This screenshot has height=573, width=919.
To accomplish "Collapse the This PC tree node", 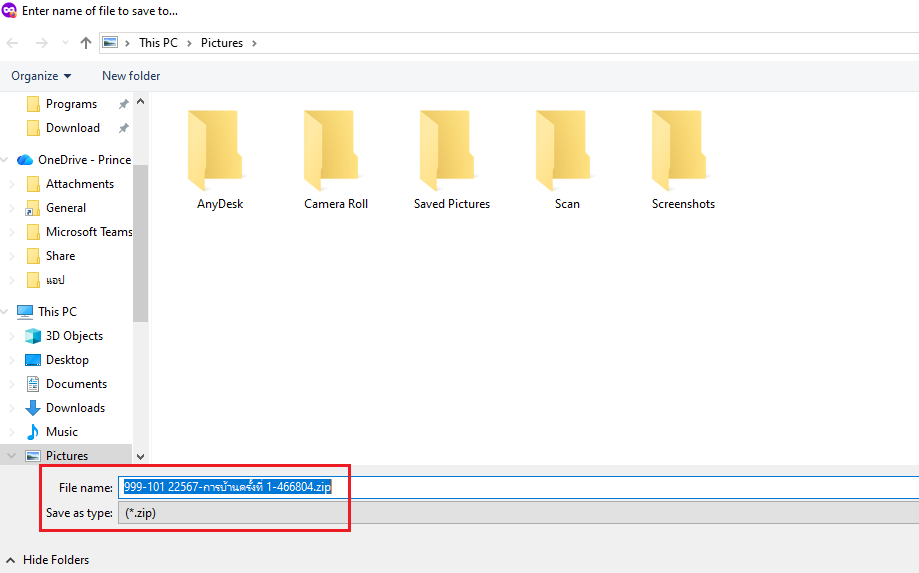I will tap(5, 312).
